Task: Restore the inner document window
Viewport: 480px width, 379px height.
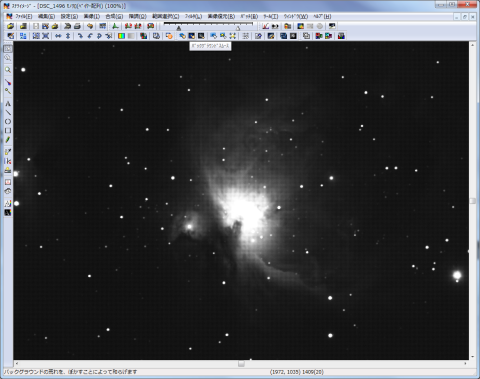Action: coord(465,16)
